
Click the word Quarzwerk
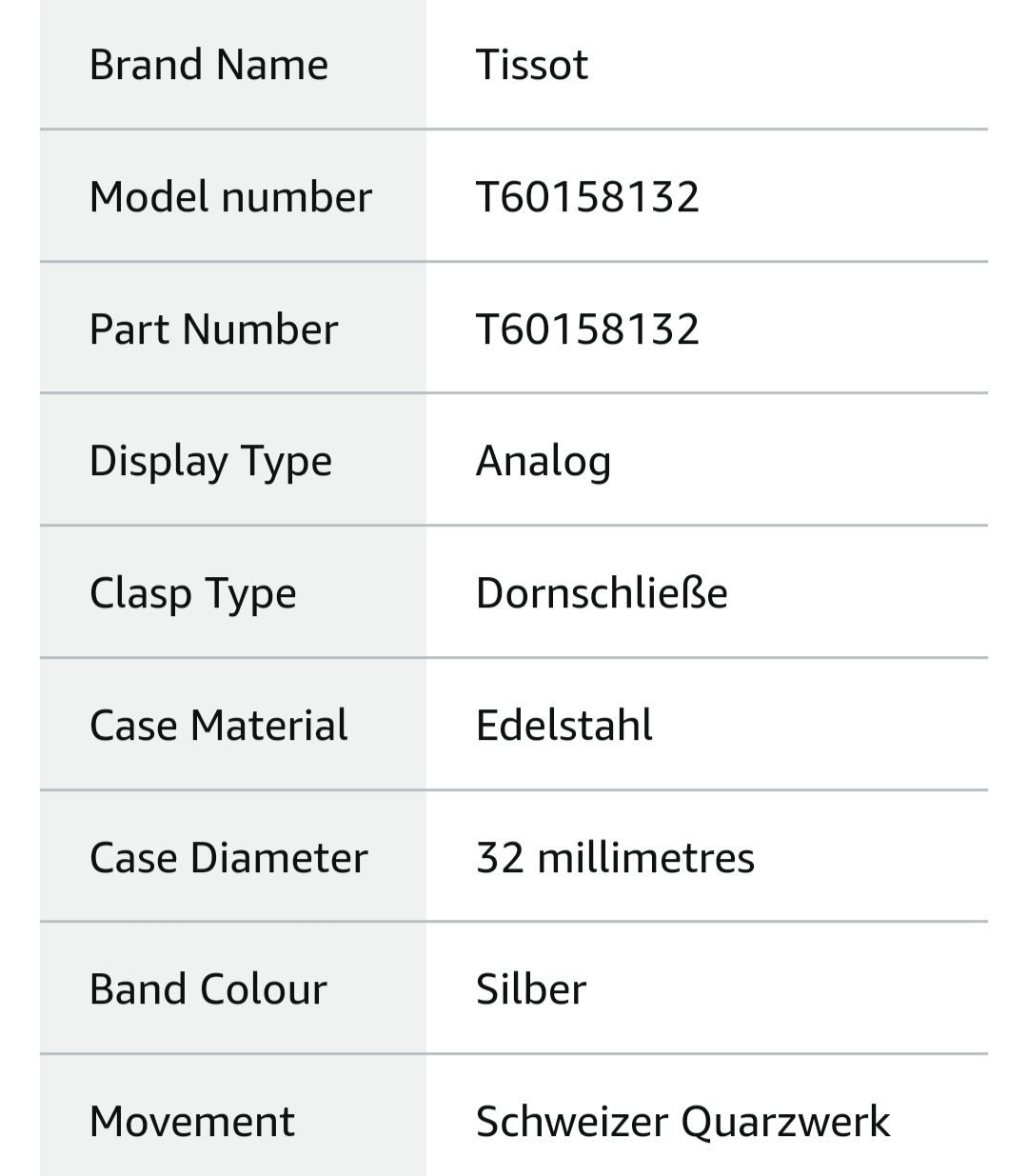pyautogui.click(x=785, y=1122)
